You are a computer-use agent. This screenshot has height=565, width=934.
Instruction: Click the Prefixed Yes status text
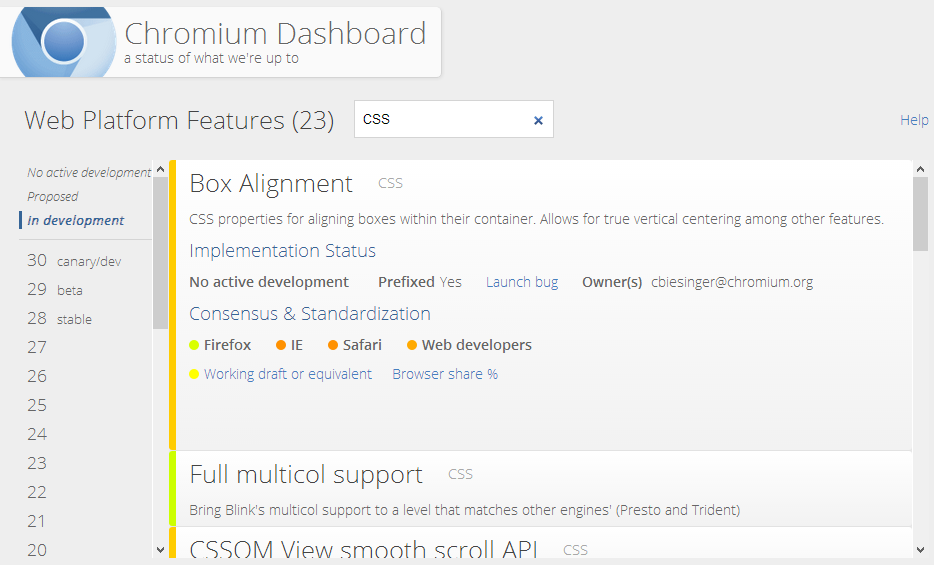[420, 282]
